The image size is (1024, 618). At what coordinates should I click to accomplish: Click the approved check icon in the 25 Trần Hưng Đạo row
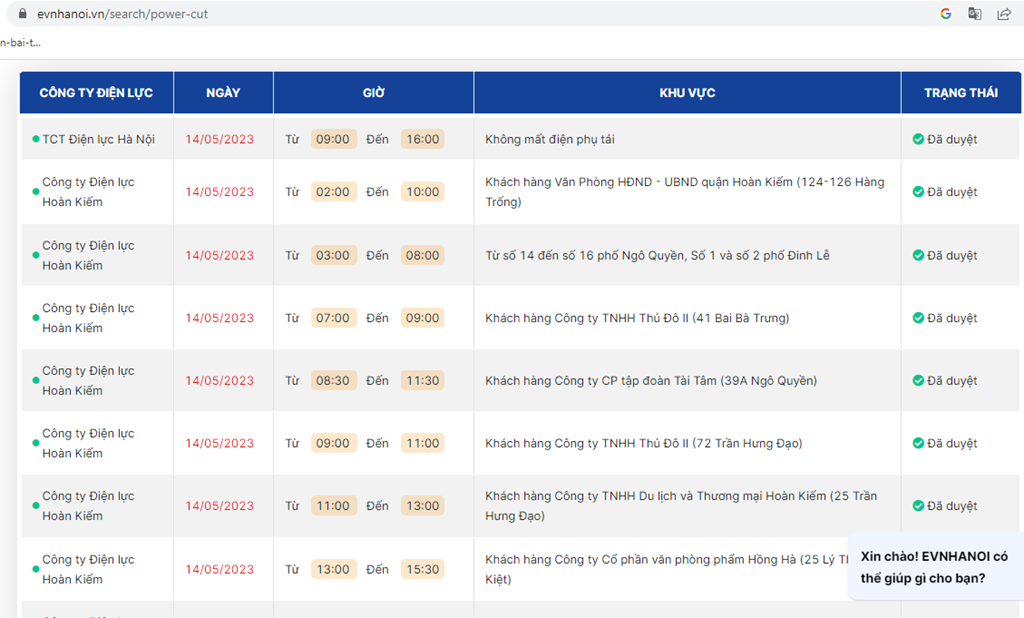pyautogui.click(x=918, y=506)
